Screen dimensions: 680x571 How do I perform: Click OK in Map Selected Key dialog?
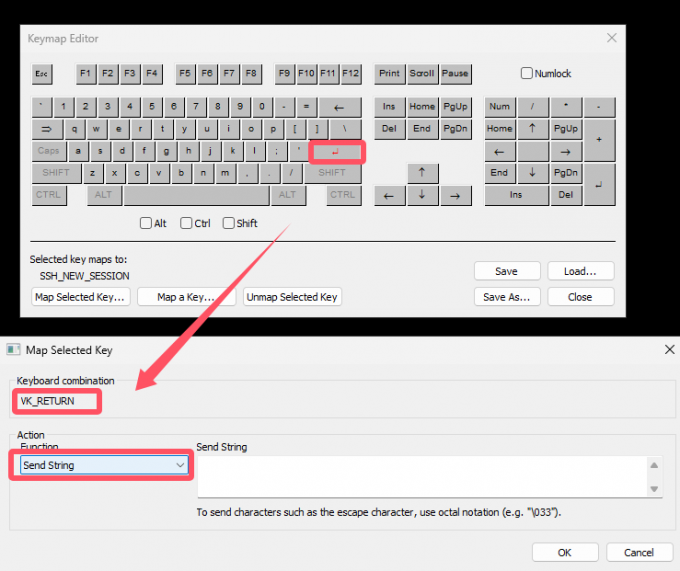(x=565, y=553)
